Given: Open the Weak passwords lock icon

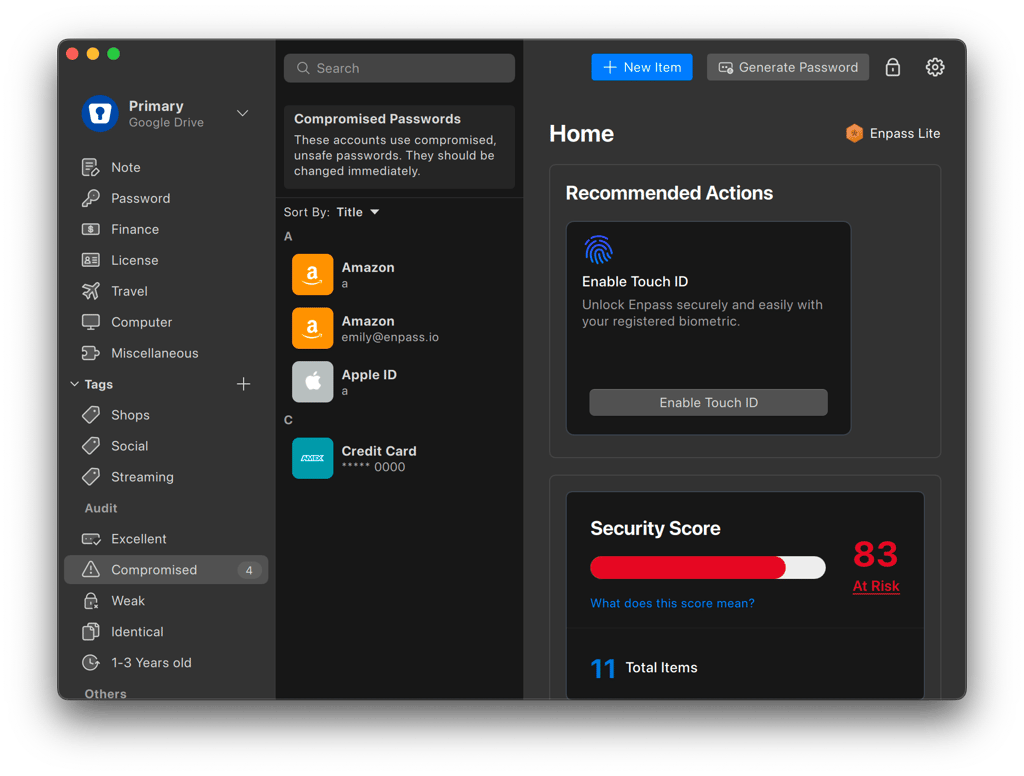Looking at the screenshot, I should 91,600.
